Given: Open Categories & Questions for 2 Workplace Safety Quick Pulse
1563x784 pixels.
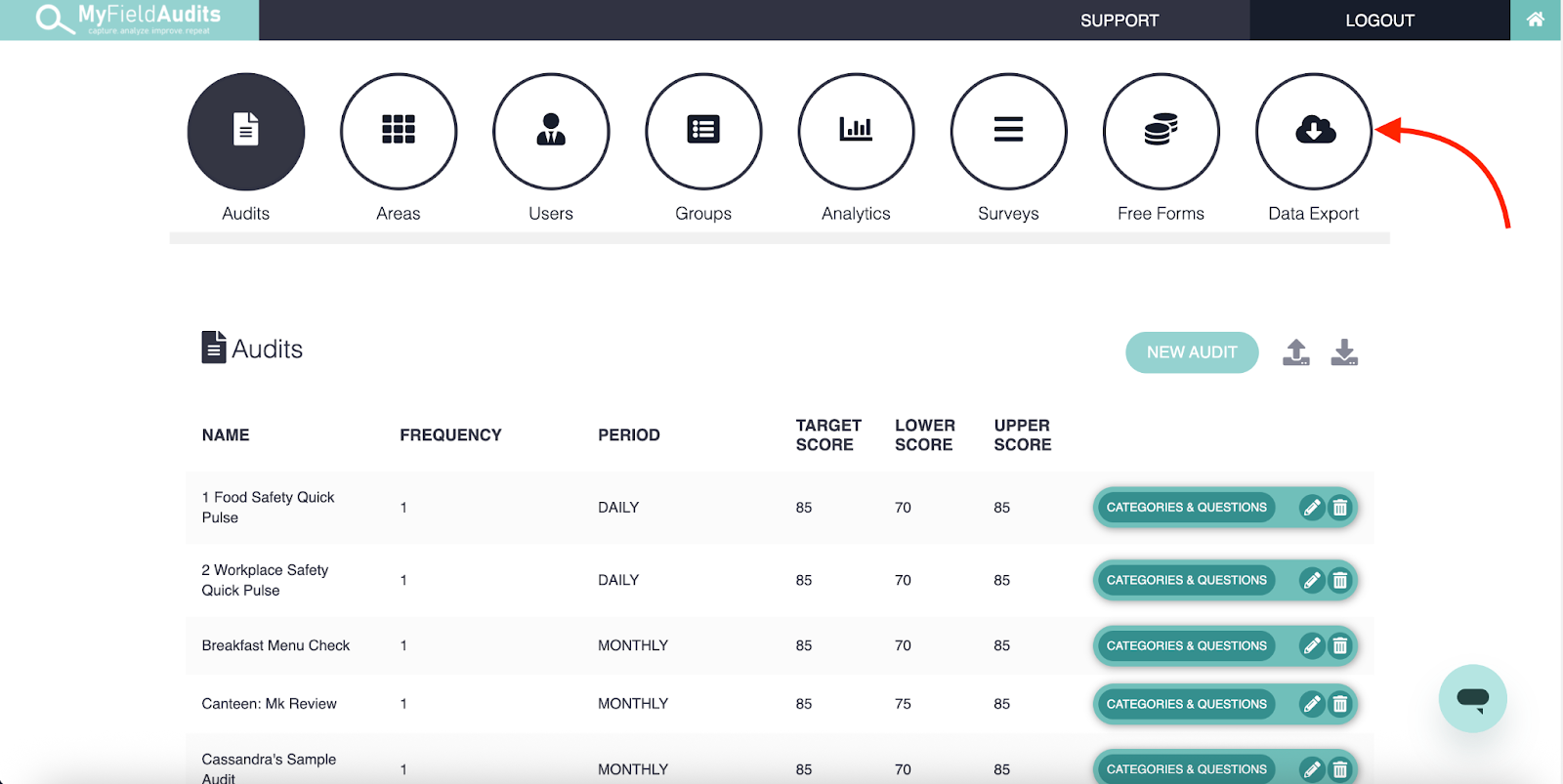Looking at the screenshot, I should (1186, 580).
